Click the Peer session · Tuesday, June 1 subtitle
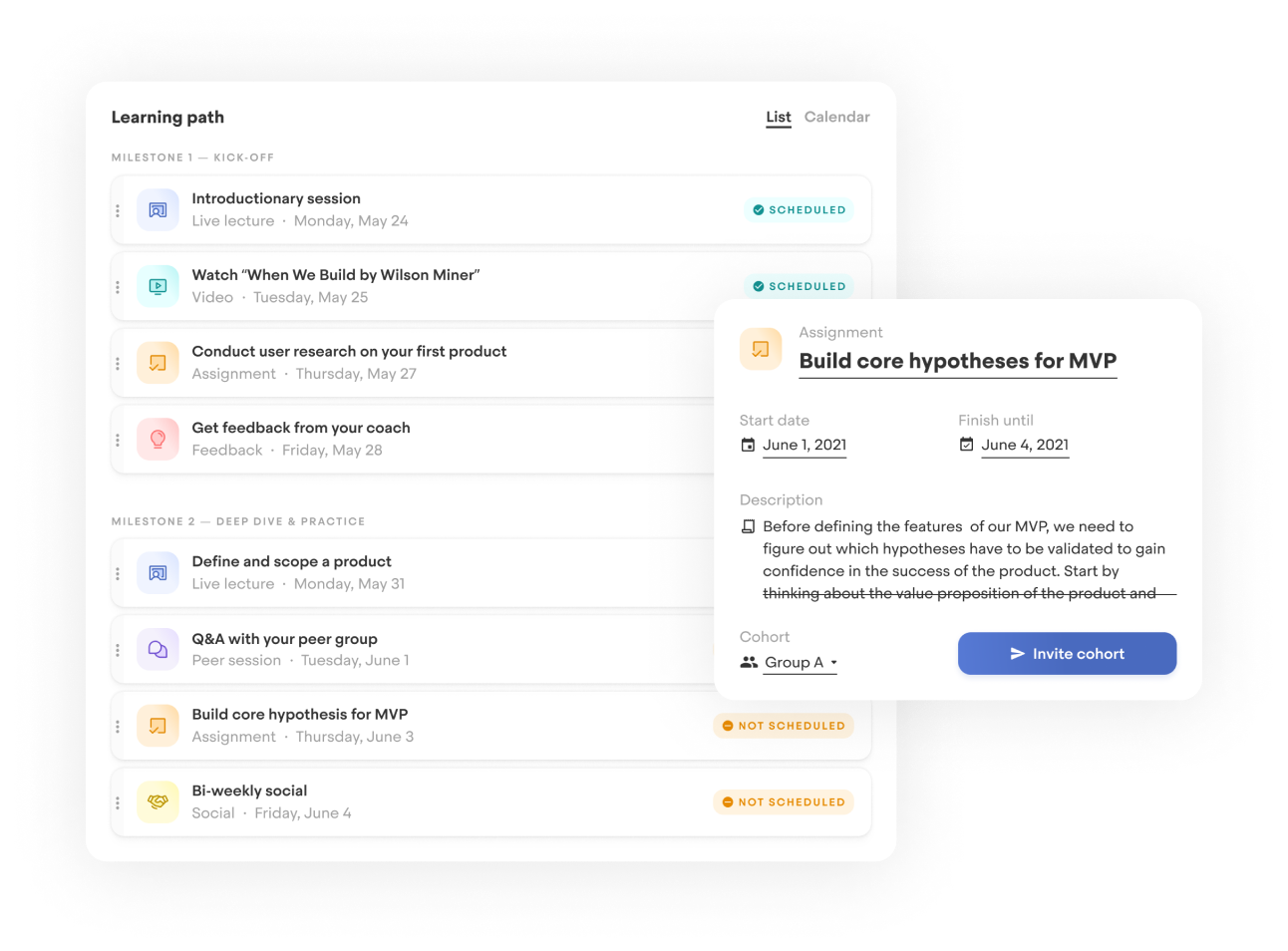Viewport: 1288px width, 951px height. point(300,661)
